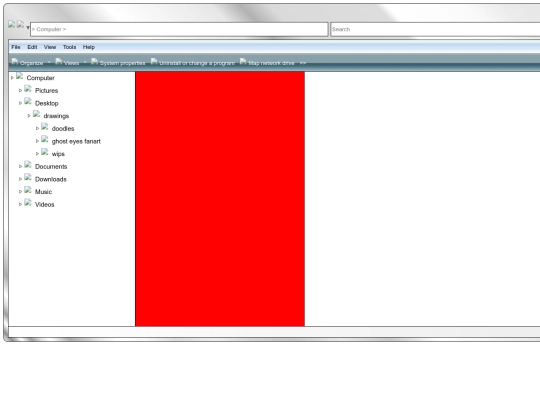Select Pictures label in the tree
540x405 pixels.
click(46, 91)
